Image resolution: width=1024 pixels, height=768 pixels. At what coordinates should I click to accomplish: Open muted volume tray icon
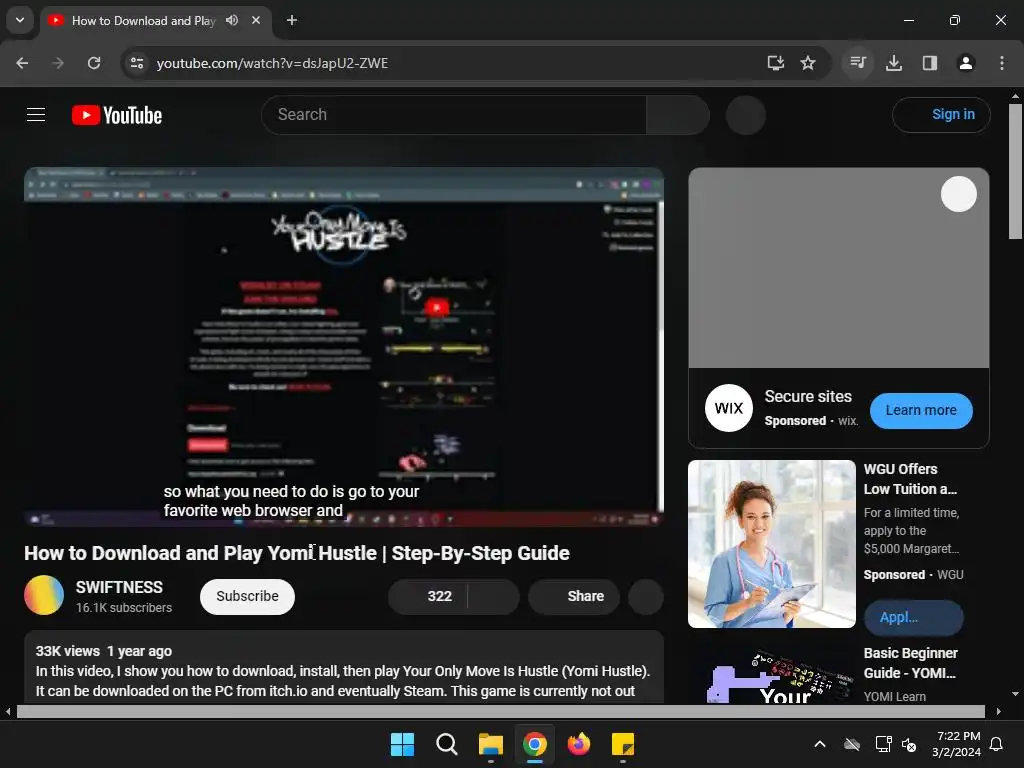909,744
